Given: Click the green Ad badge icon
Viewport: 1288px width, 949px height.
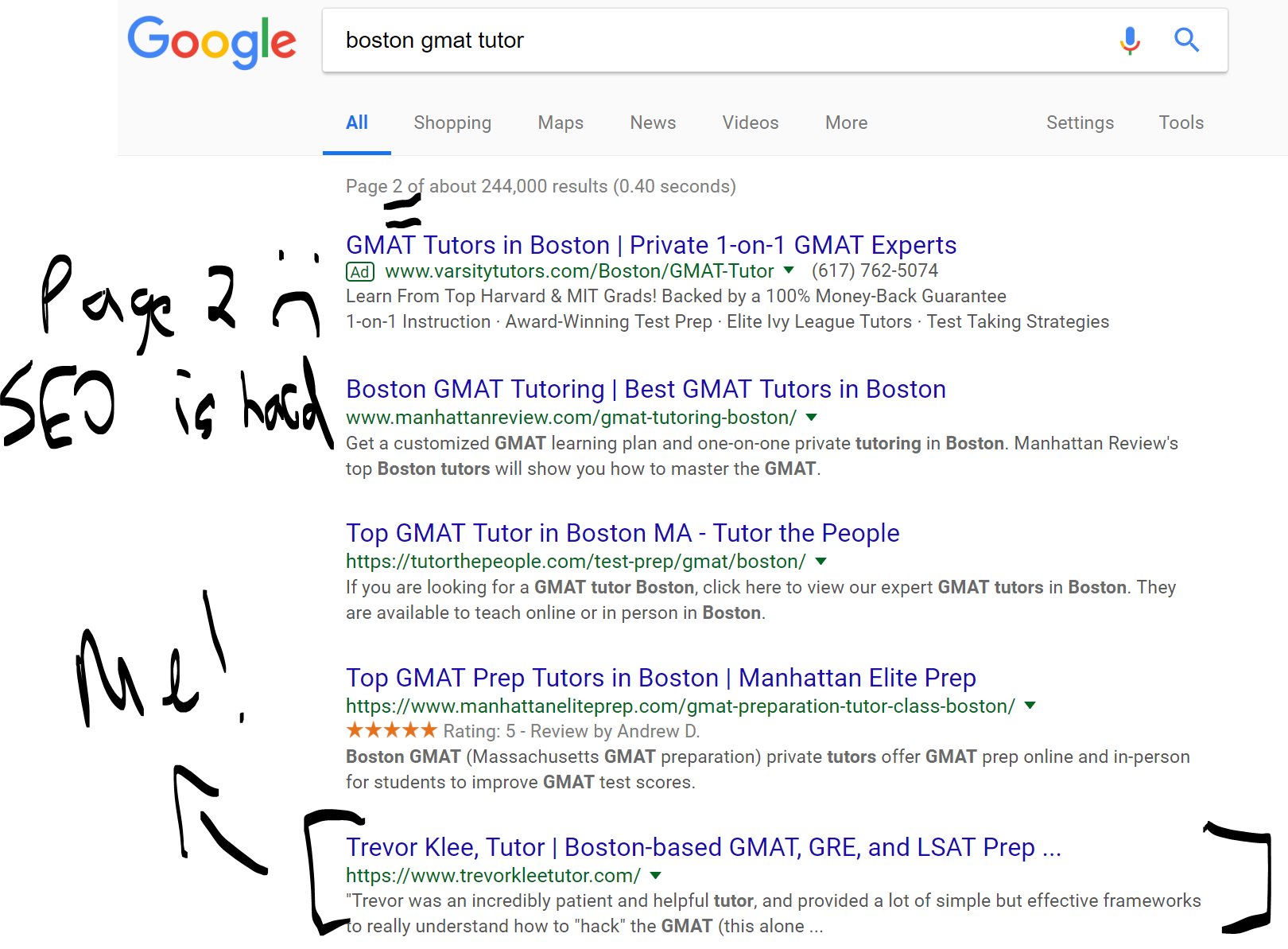Looking at the screenshot, I should click(360, 272).
